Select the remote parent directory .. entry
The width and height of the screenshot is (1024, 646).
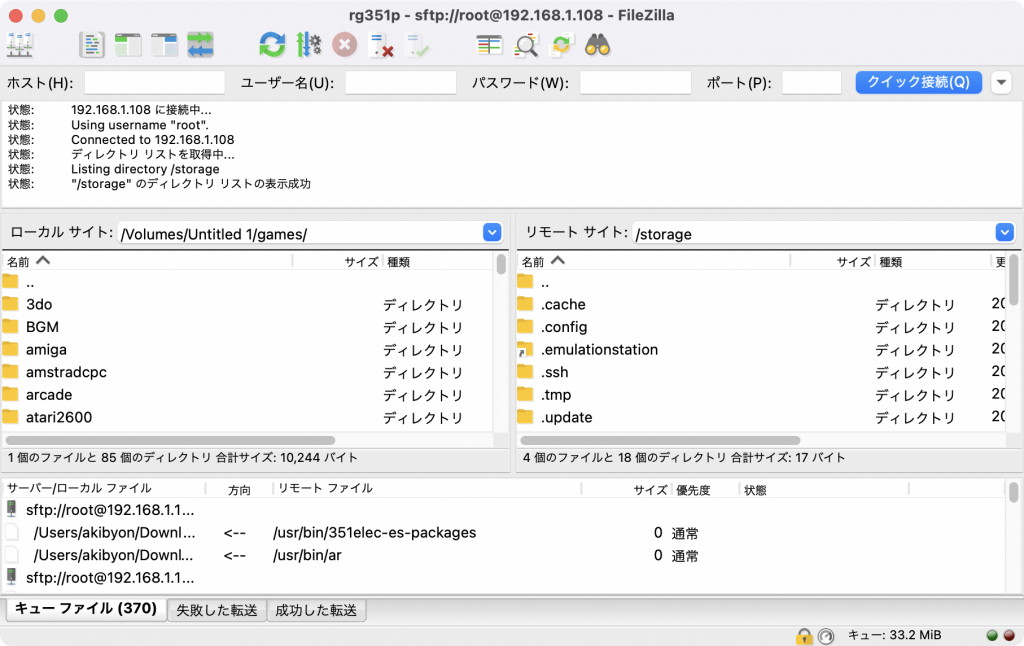(761, 282)
